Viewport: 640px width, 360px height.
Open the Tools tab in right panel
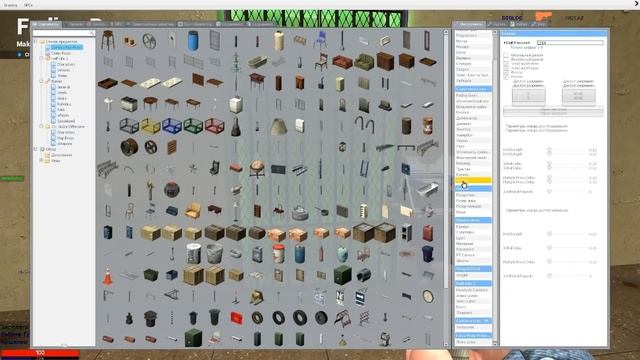(x=469, y=24)
